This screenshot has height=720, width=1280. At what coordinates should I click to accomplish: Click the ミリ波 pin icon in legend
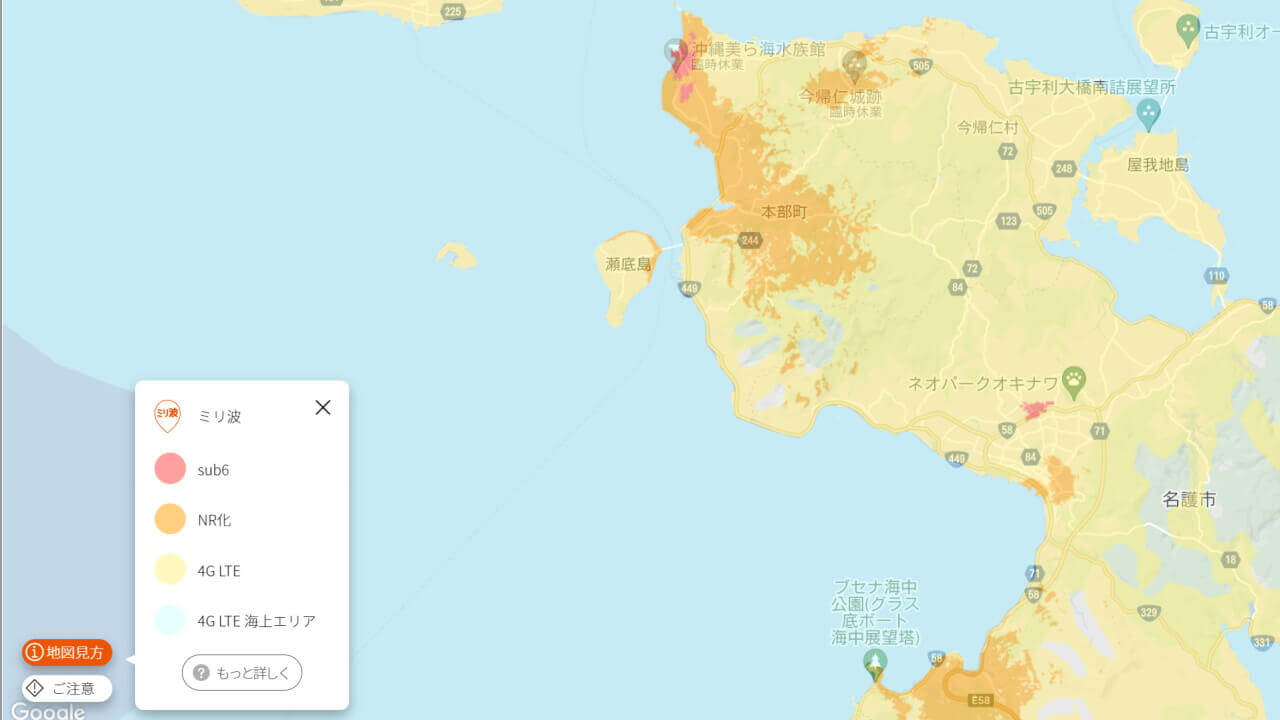tap(168, 416)
